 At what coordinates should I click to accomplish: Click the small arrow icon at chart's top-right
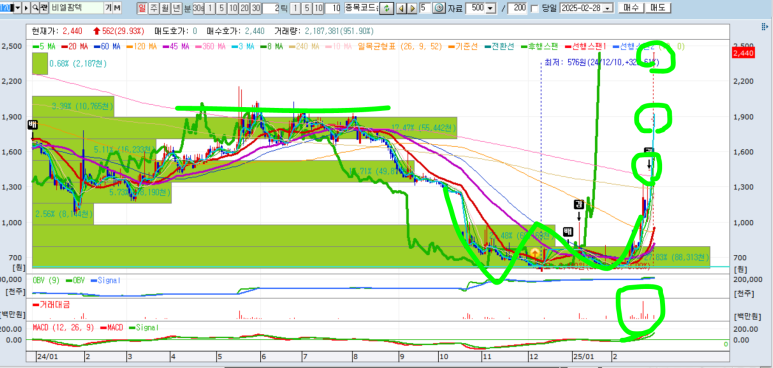click(x=766, y=27)
